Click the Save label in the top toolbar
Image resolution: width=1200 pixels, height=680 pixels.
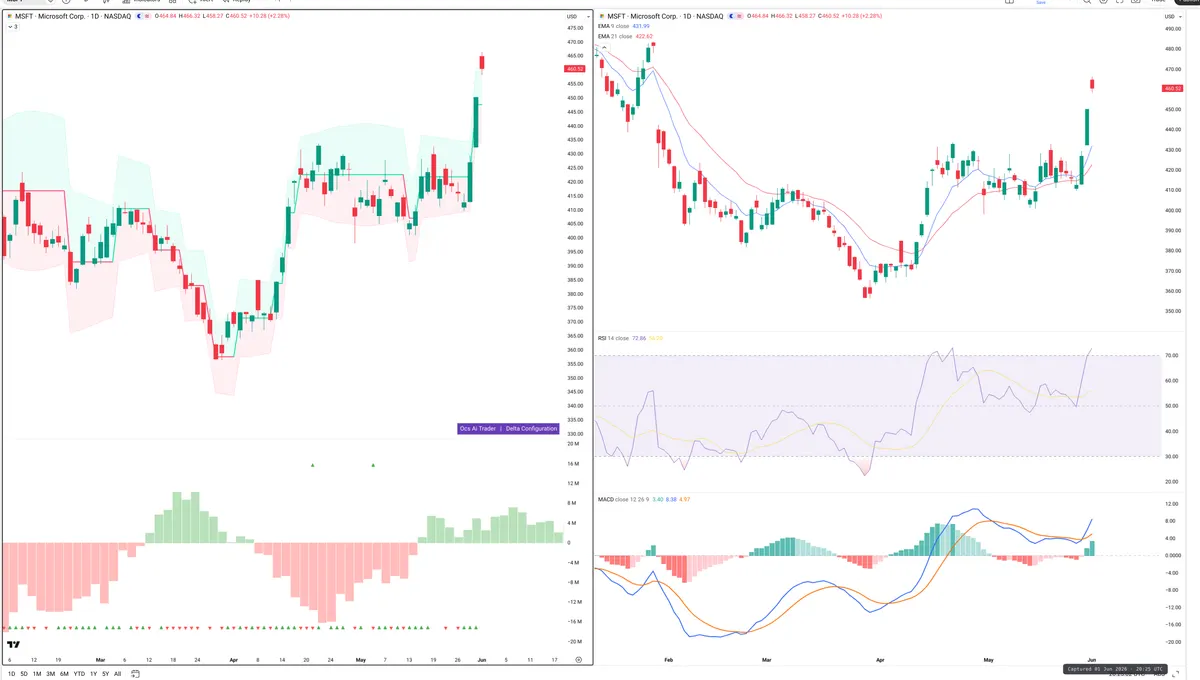[1040, 3]
